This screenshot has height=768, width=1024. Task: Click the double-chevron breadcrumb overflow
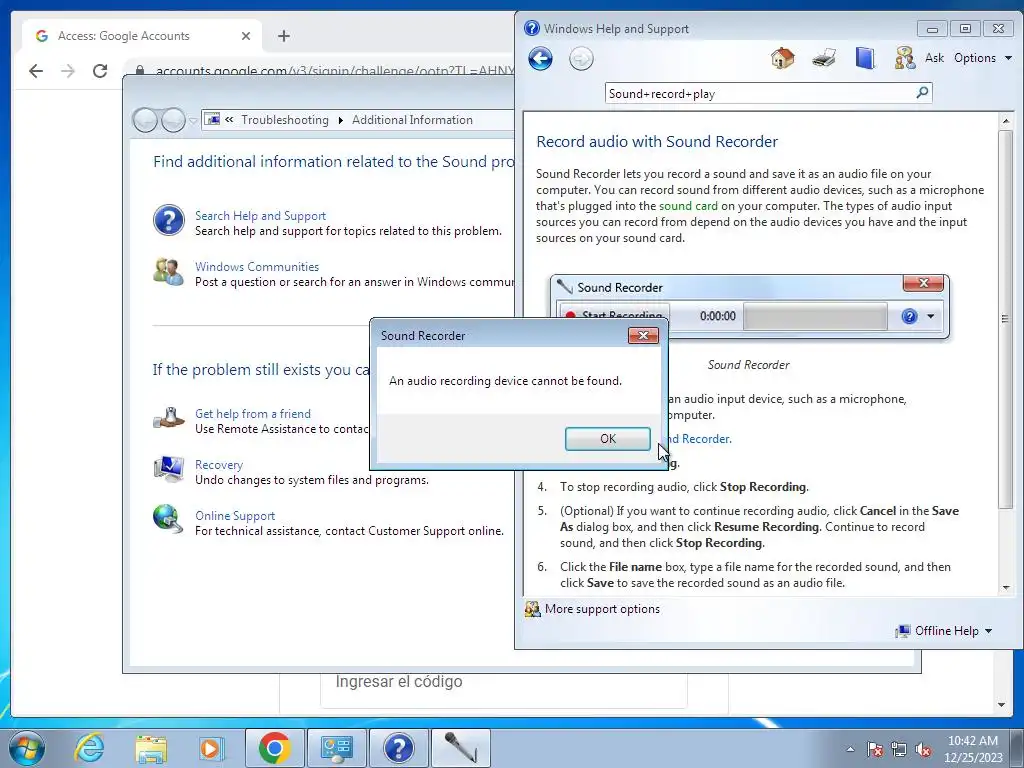point(229,120)
